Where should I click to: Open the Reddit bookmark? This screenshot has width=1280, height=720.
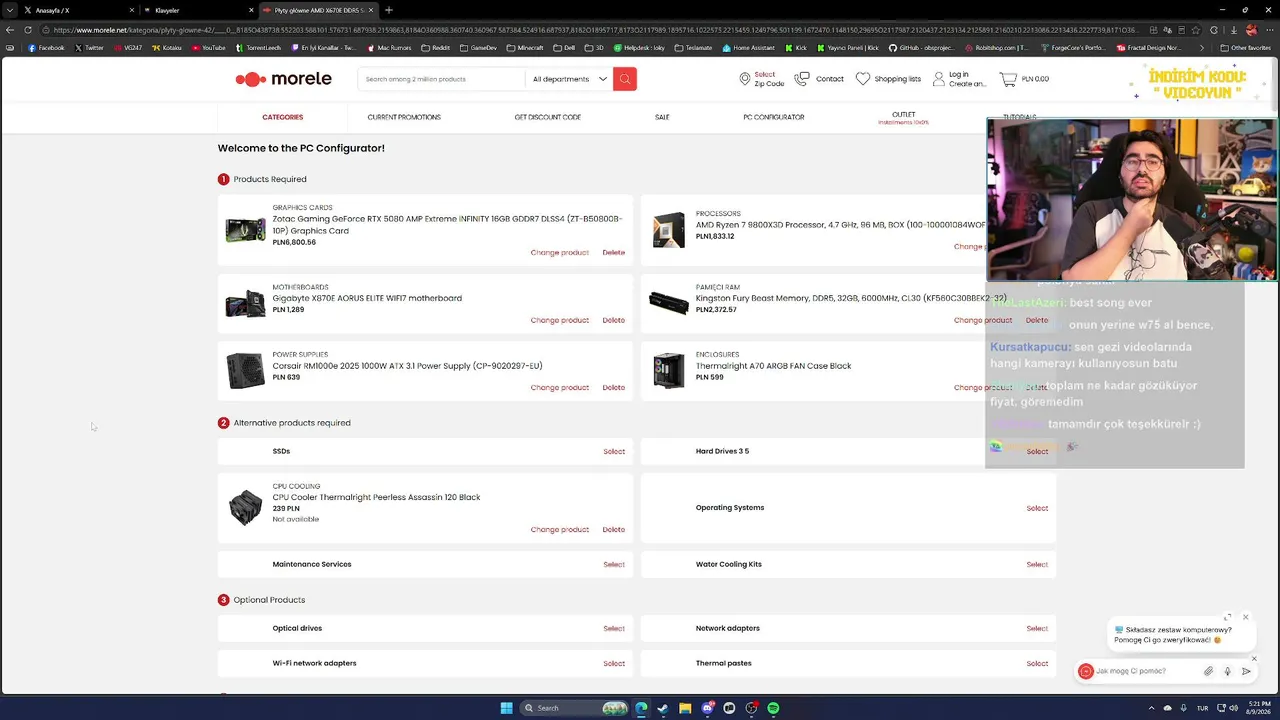436,47
